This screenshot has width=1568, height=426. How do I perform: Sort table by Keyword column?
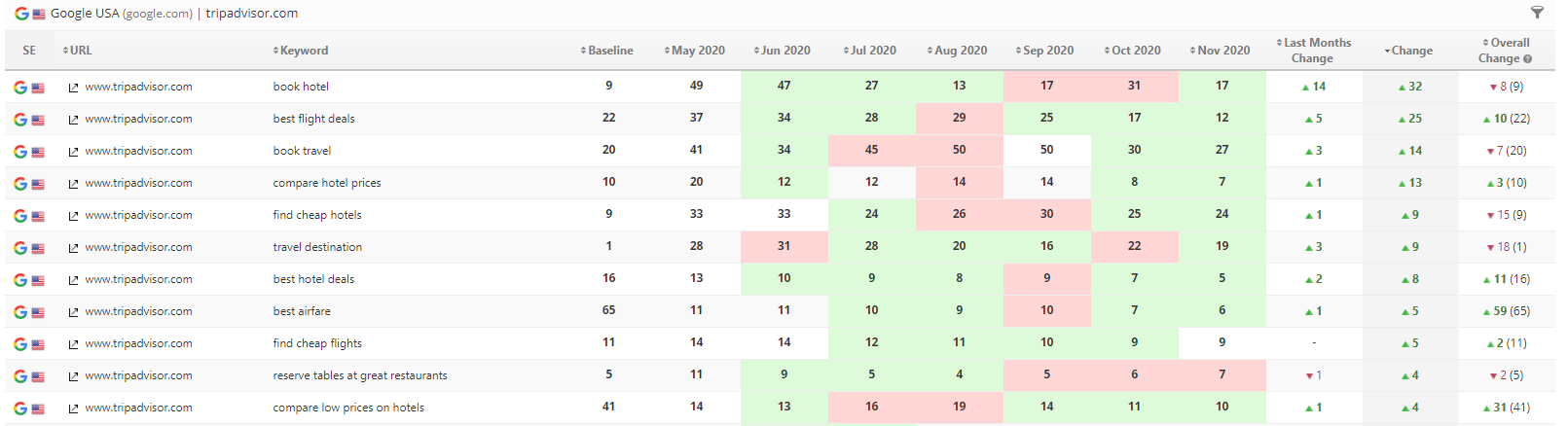pos(304,51)
